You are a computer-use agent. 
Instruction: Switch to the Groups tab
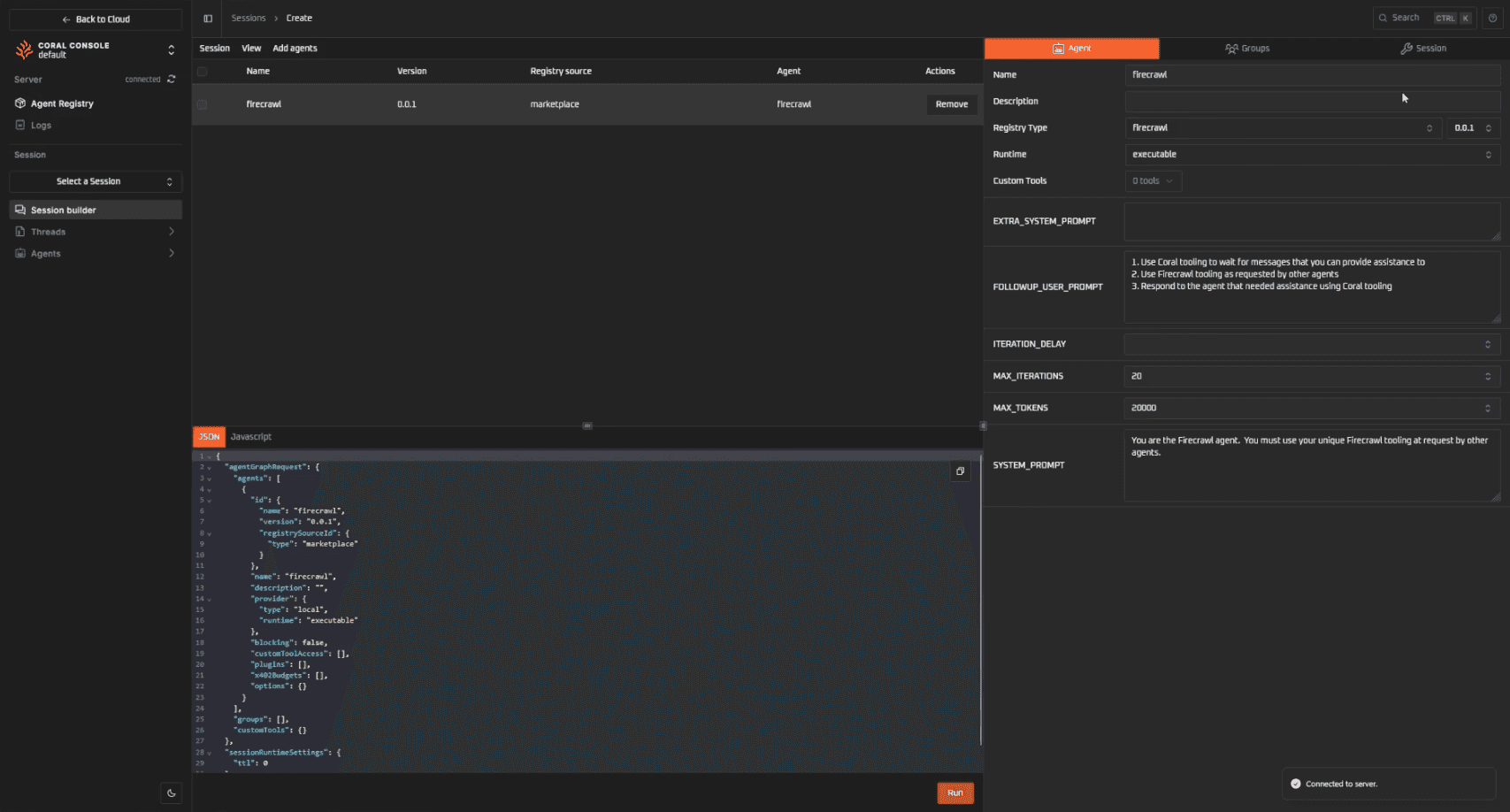click(x=1247, y=49)
